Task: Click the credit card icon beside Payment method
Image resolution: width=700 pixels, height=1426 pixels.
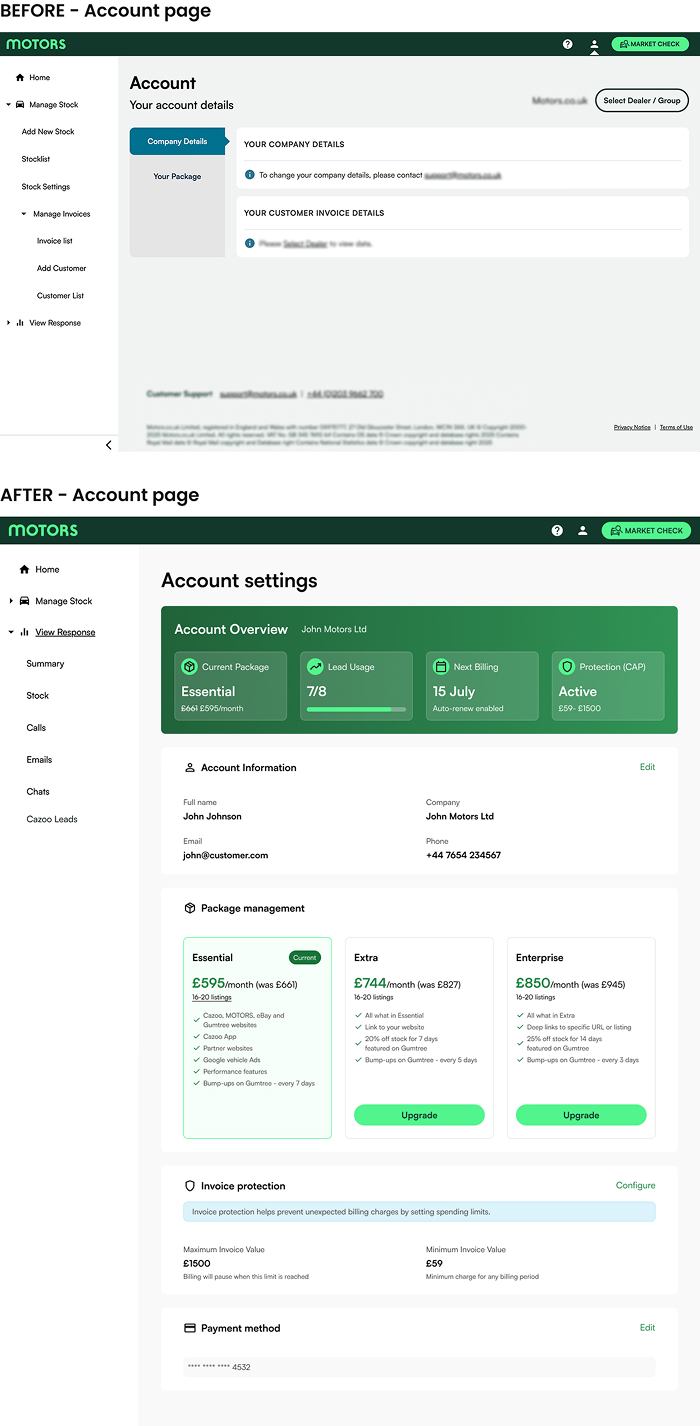Action: [x=190, y=1328]
